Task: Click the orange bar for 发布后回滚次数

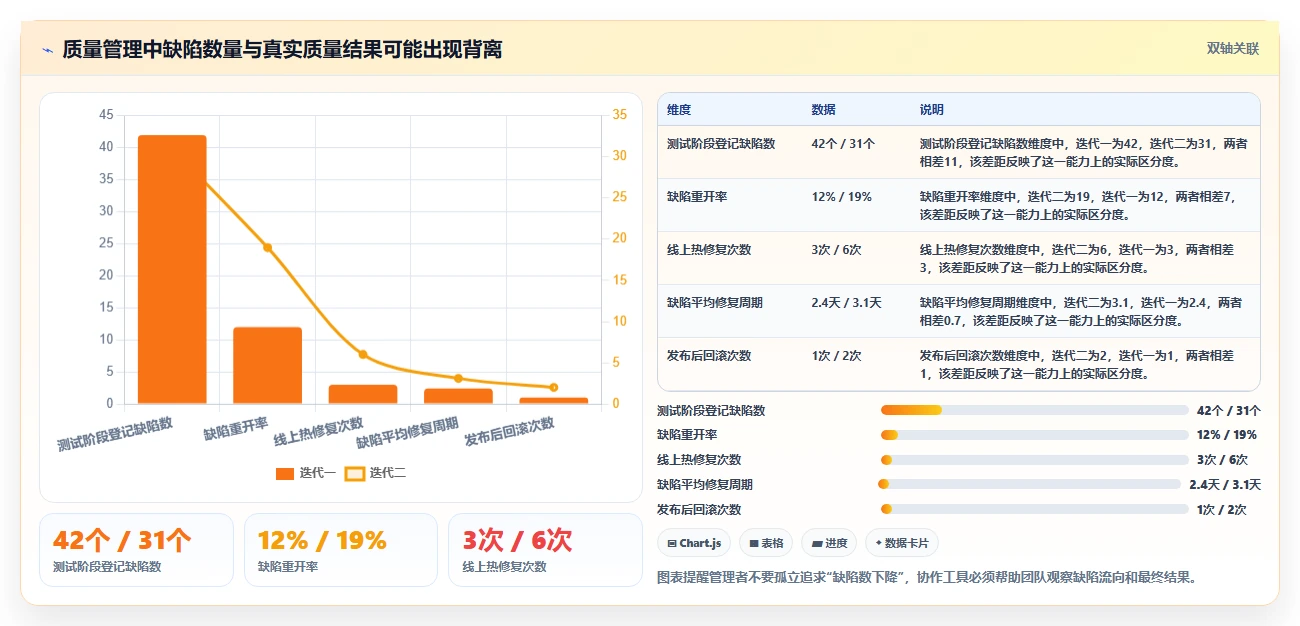Action: (554, 400)
